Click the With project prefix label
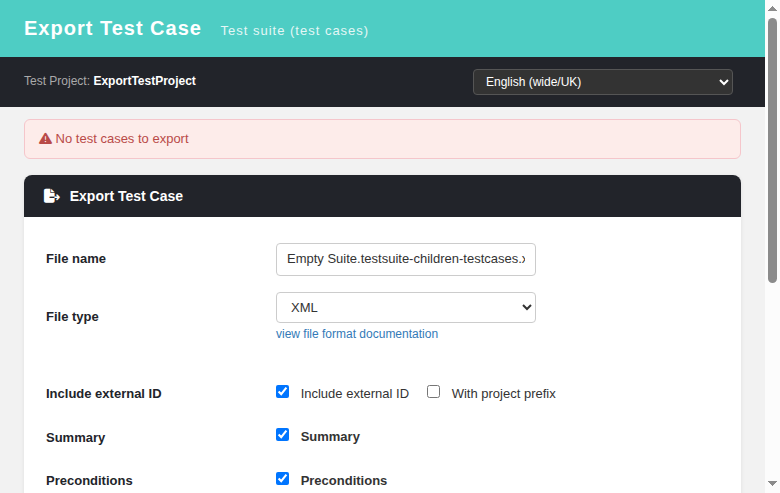The image size is (780, 493). click(503, 394)
